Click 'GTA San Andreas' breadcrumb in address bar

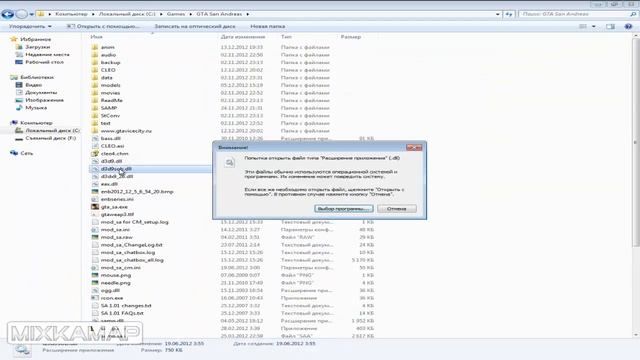pyautogui.click(x=219, y=14)
